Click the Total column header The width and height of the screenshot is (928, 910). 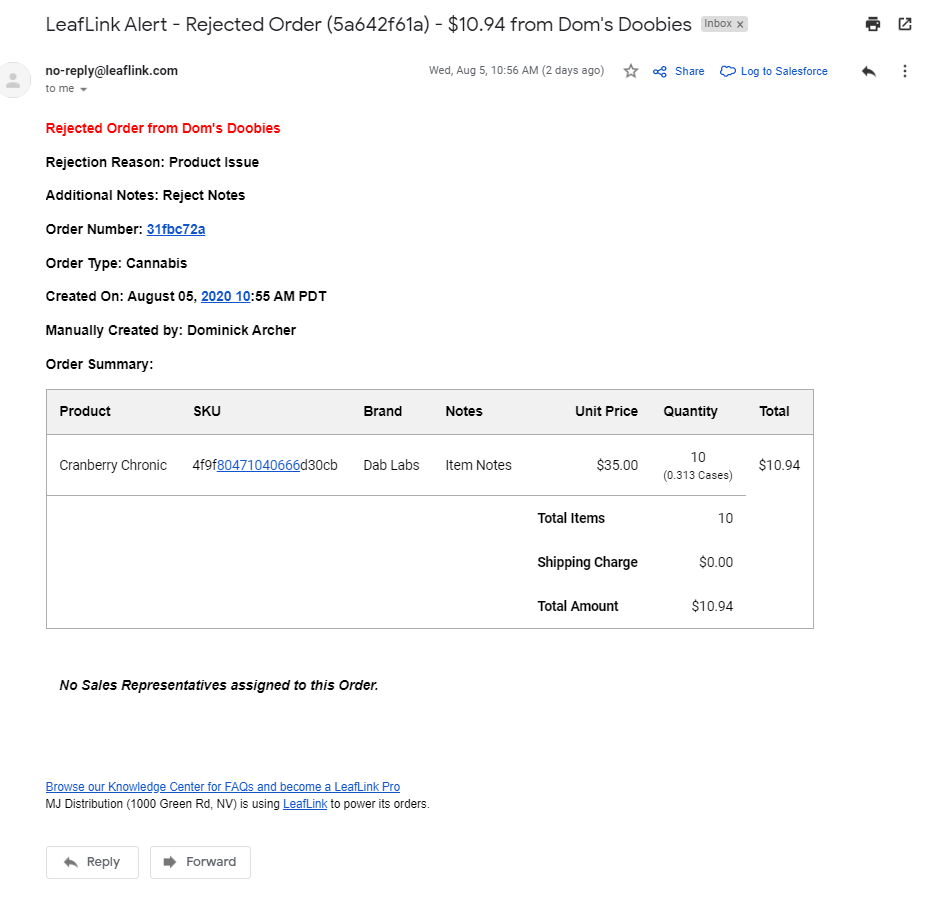774,411
